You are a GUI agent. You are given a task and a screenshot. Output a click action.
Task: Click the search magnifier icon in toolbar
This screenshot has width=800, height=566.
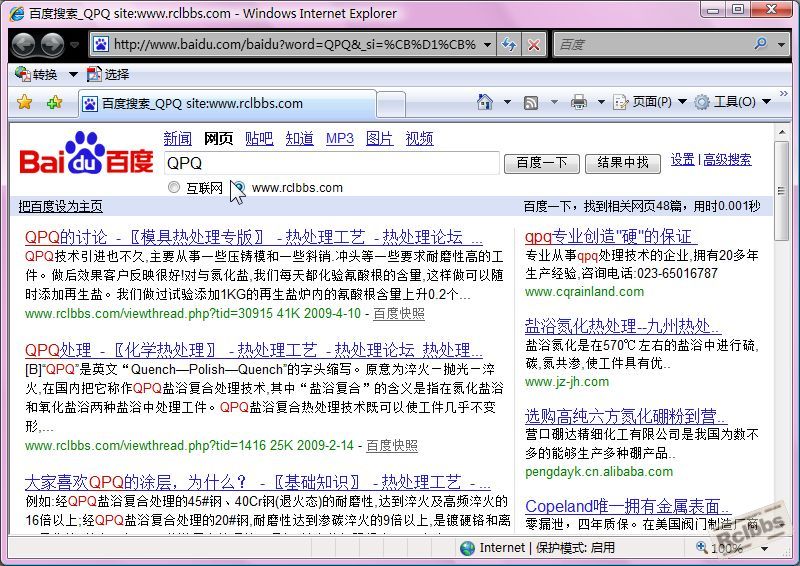(760, 44)
